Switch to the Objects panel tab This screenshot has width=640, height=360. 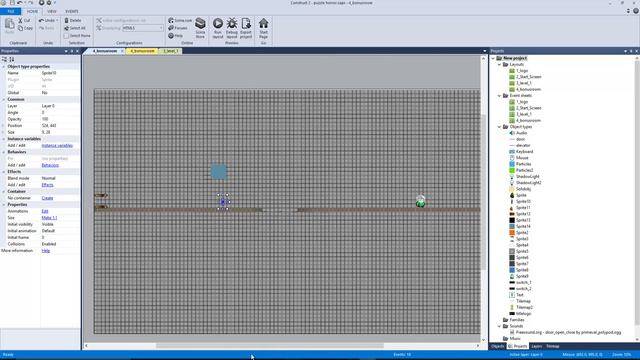click(498, 346)
